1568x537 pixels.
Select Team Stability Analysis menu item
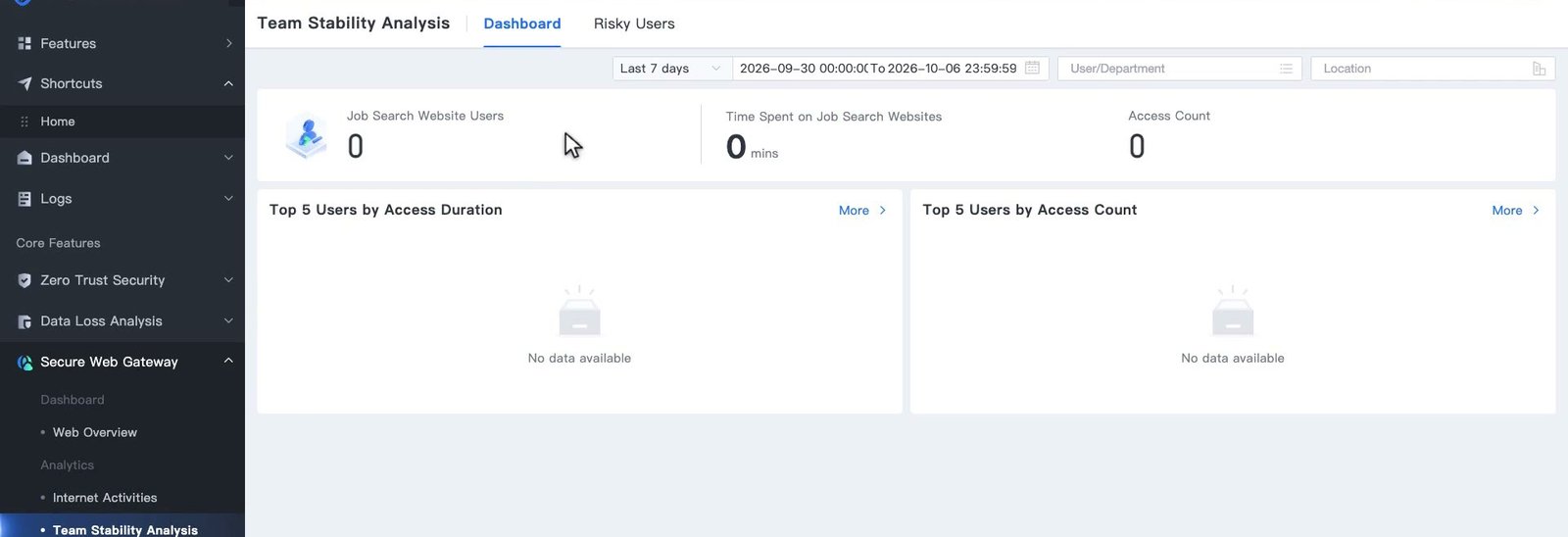tap(125, 529)
